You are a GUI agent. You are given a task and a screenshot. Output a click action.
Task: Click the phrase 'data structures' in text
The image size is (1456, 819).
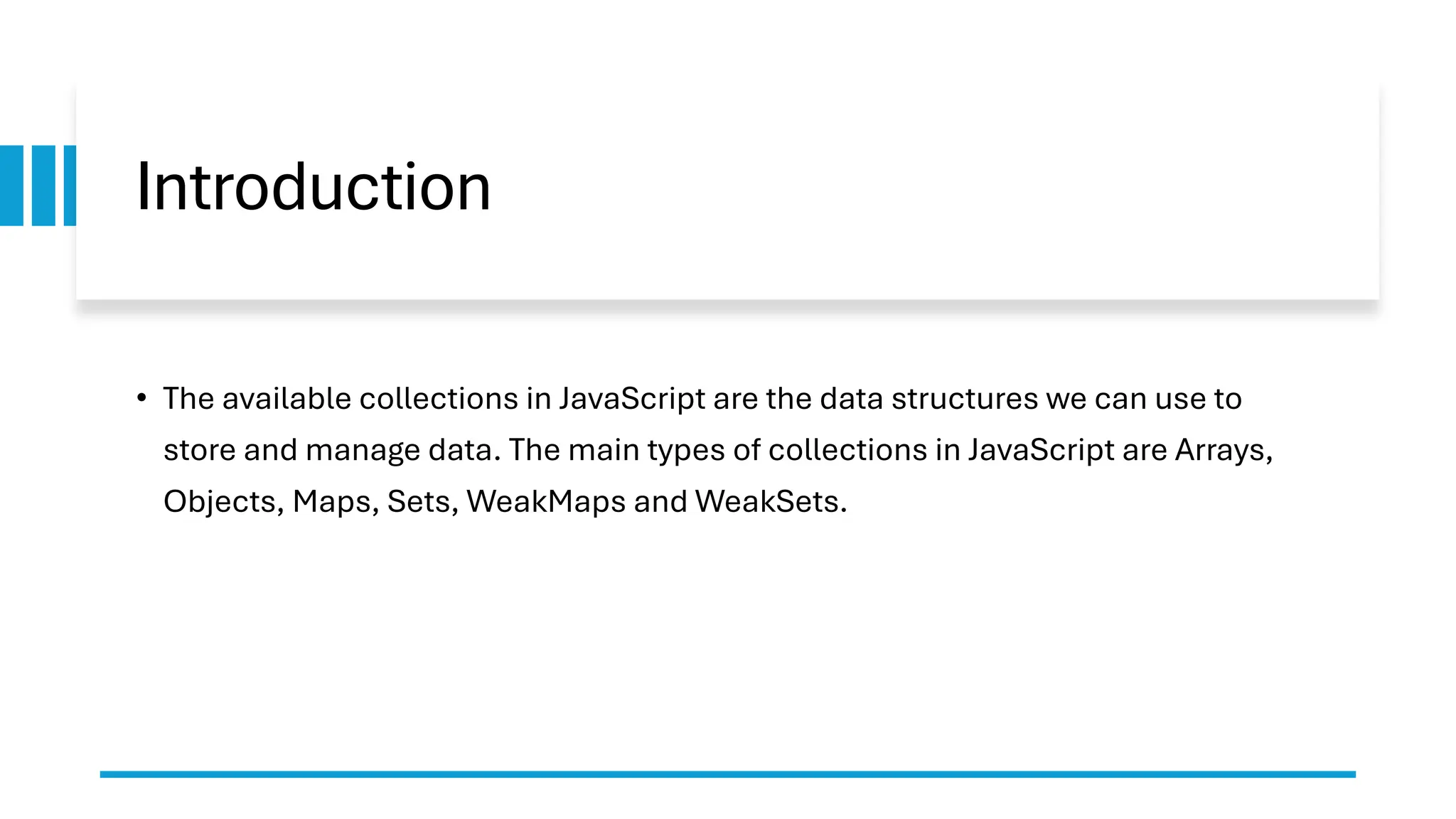click(x=928, y=399)
